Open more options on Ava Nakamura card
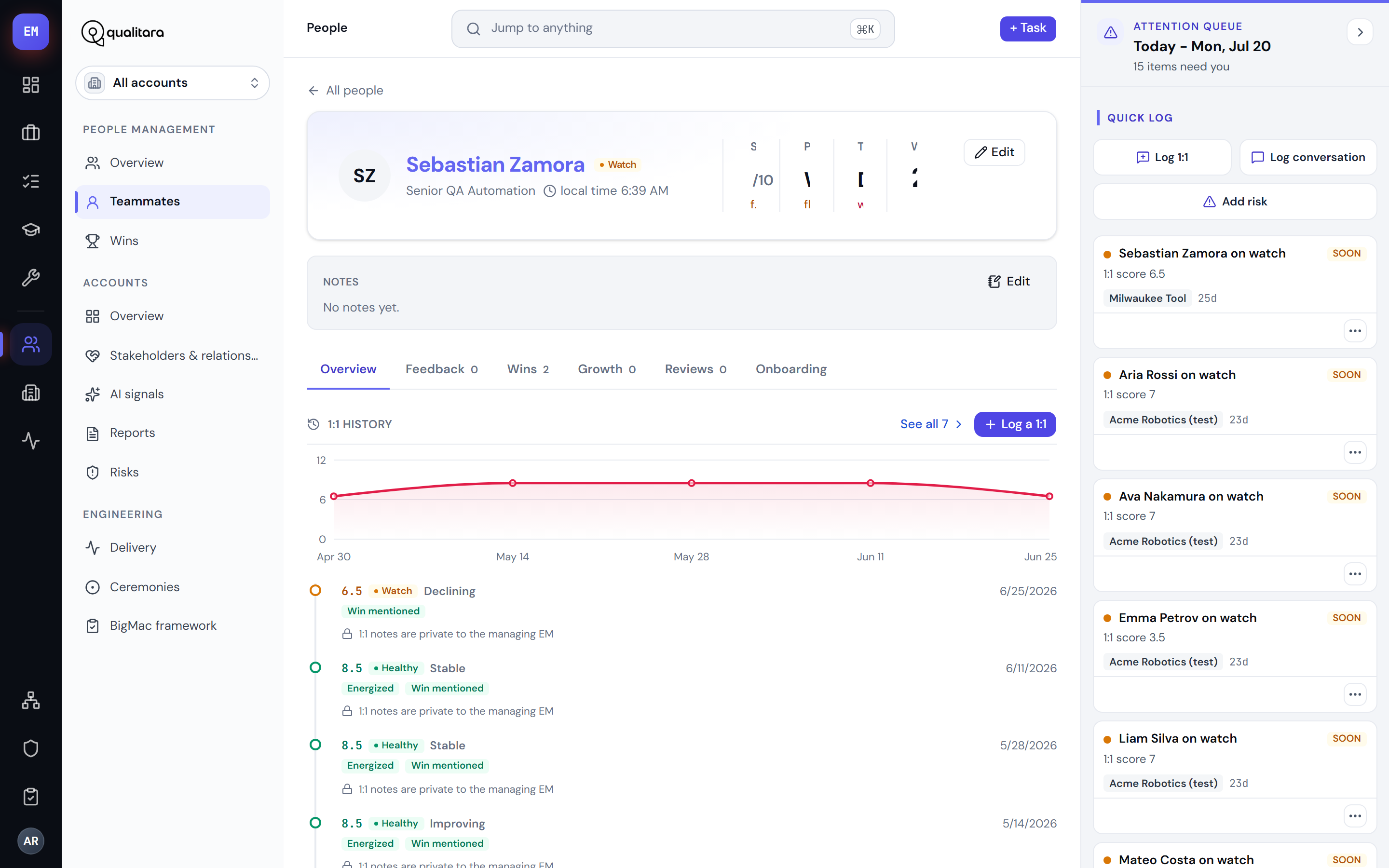Image resolution: width=1389 pixels, height=868 pixels. [x=1355, y=574]
